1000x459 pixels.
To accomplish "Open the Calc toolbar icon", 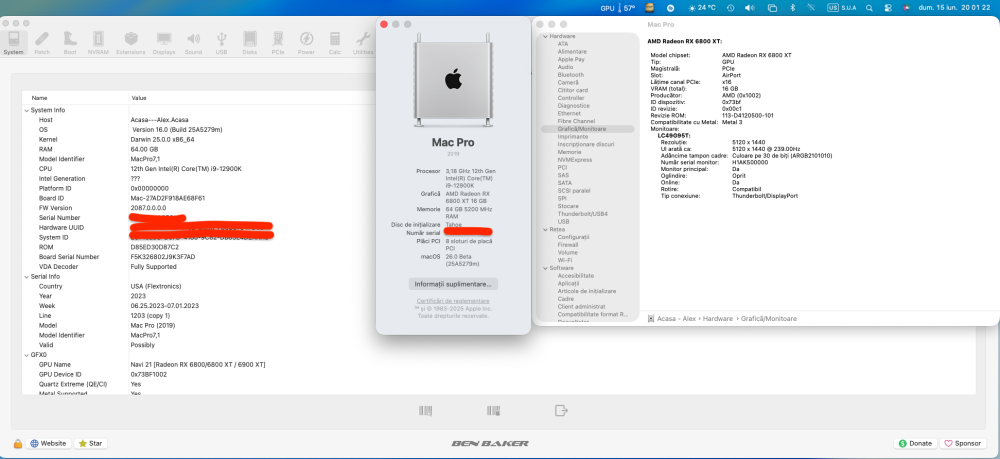I will point(335,43).
